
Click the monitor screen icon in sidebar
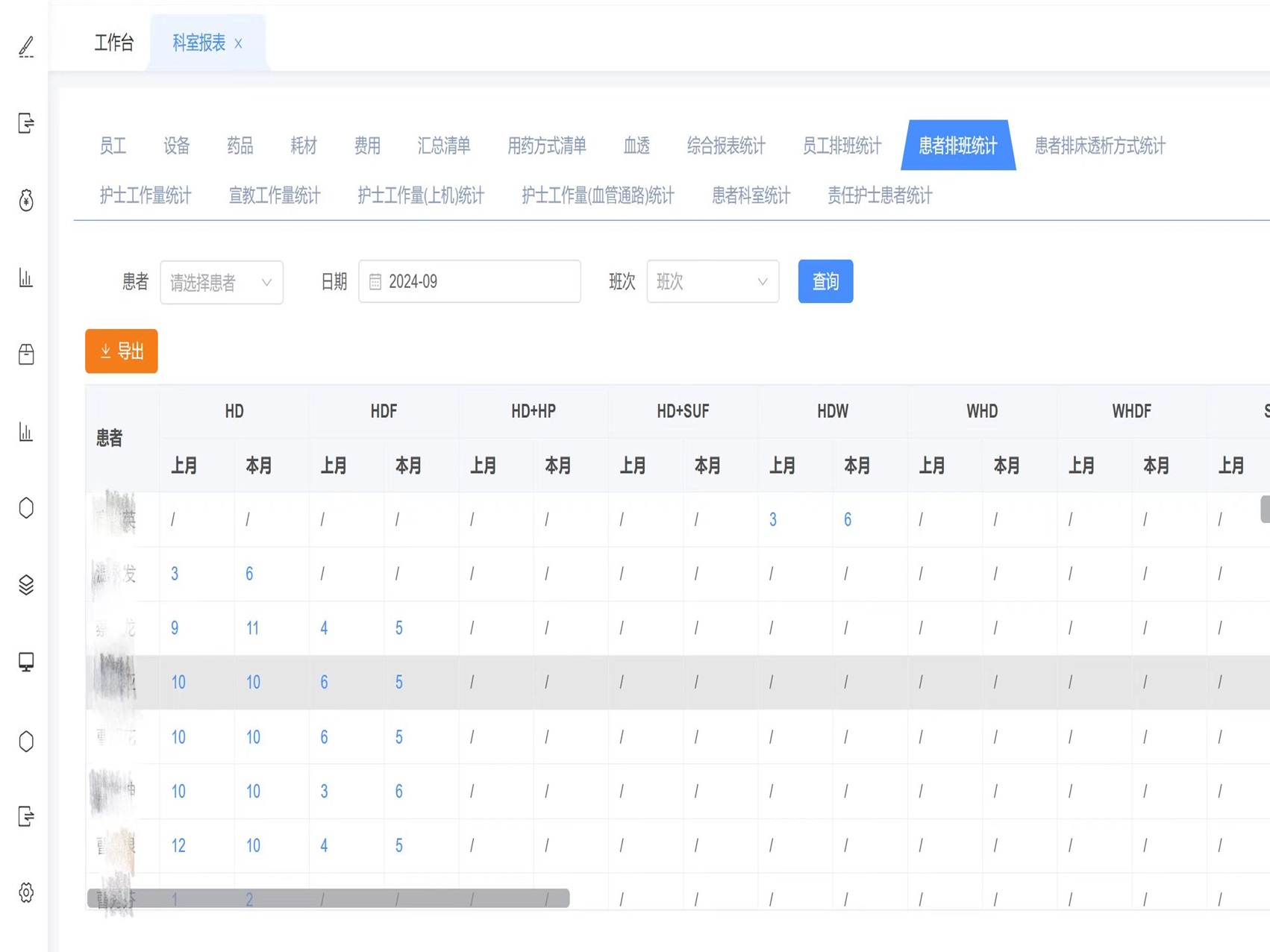point(26,662)
